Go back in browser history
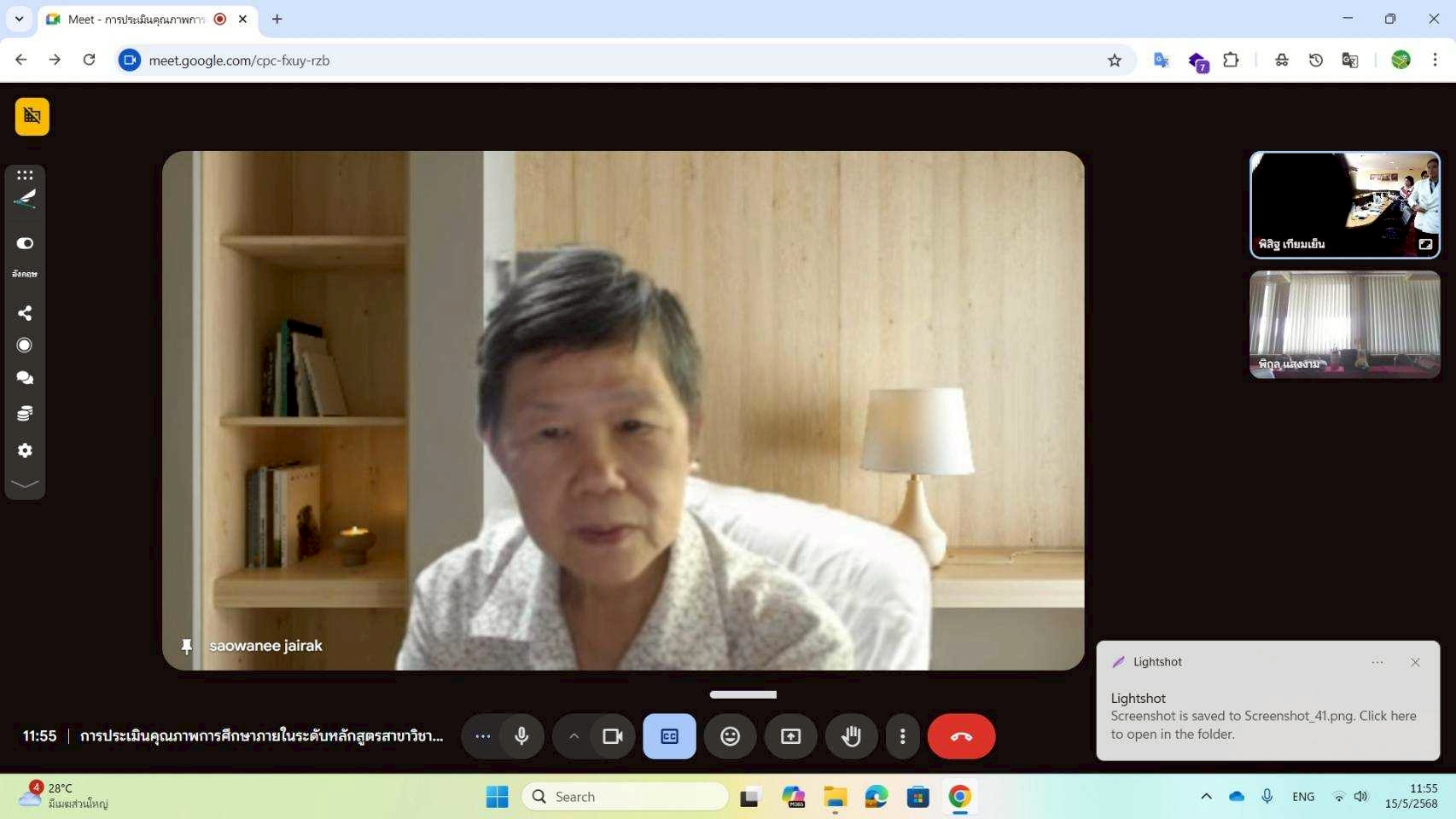 [x=21, y=60]
